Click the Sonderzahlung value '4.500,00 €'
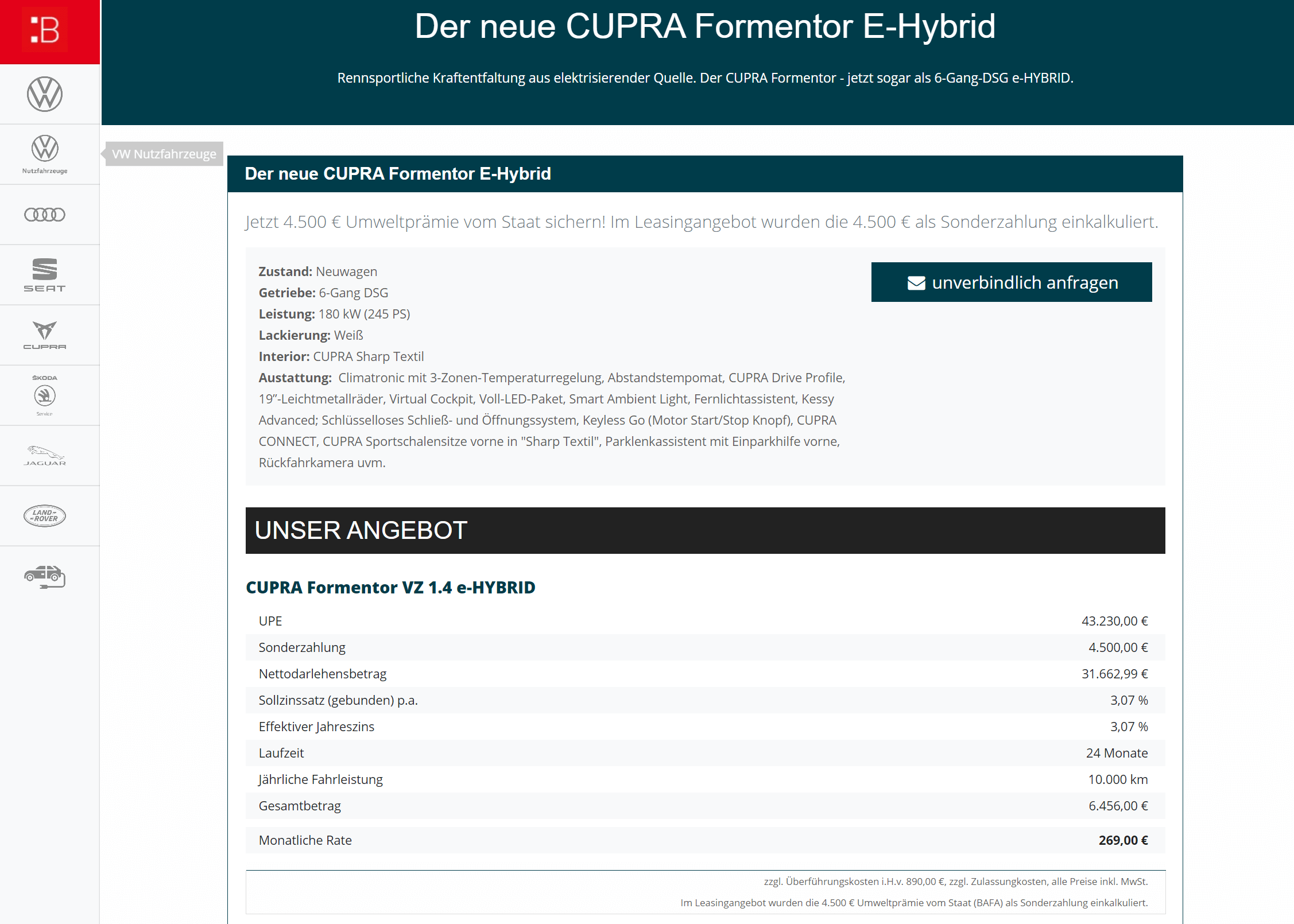1294x924 pixels. pos(1118,647)
